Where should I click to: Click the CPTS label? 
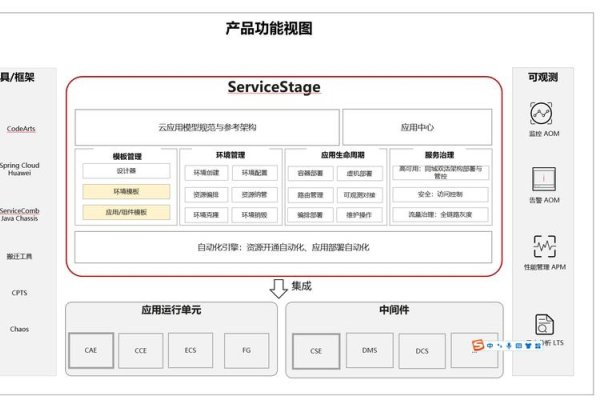20,293
